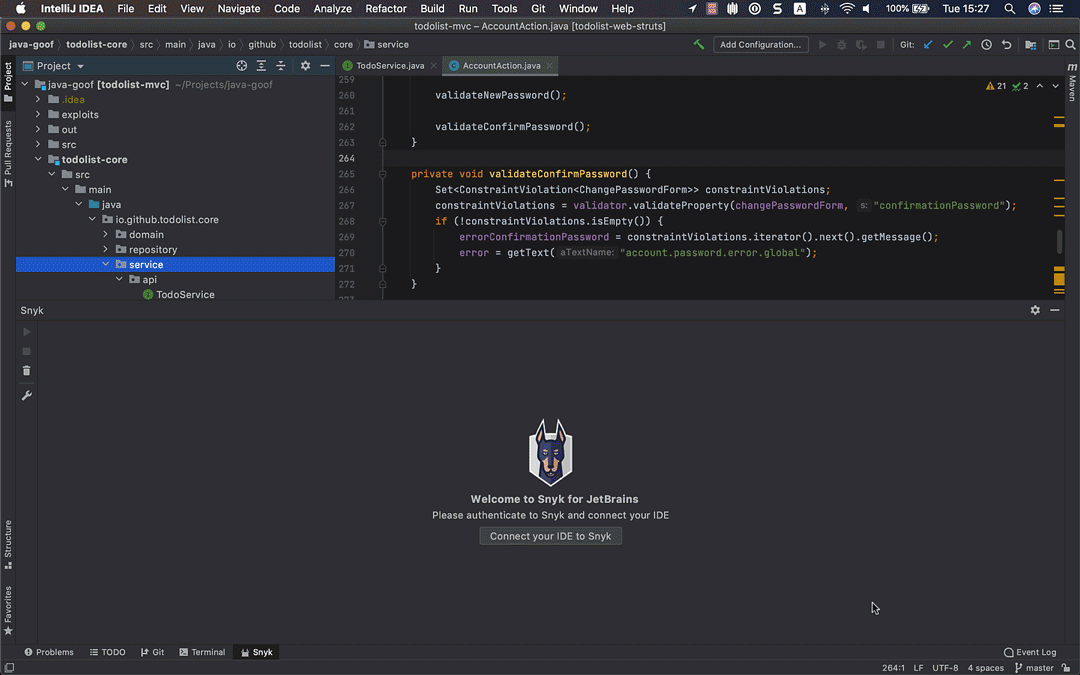
Task: Collapse the api package
Action: click(x=119, y=280)
